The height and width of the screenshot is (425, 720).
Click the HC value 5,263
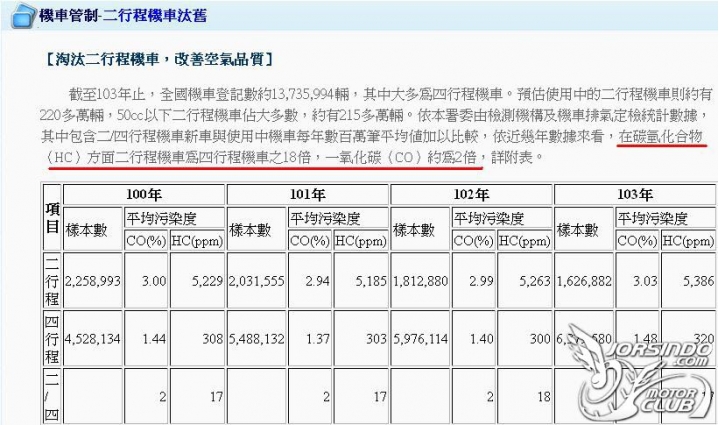[534, 281]
